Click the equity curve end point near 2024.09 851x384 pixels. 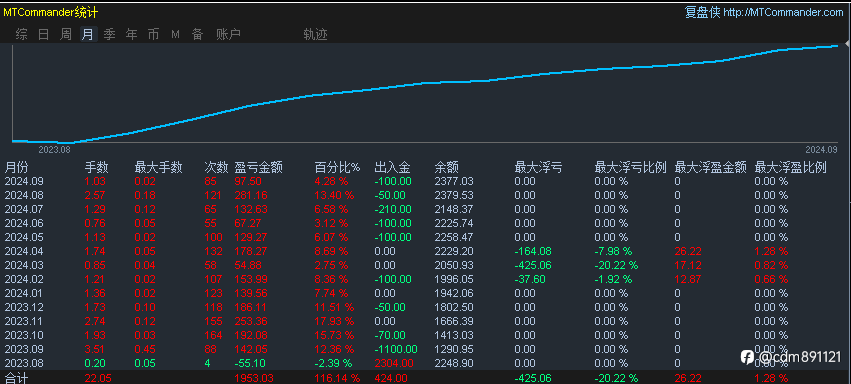tap(837, 46)
